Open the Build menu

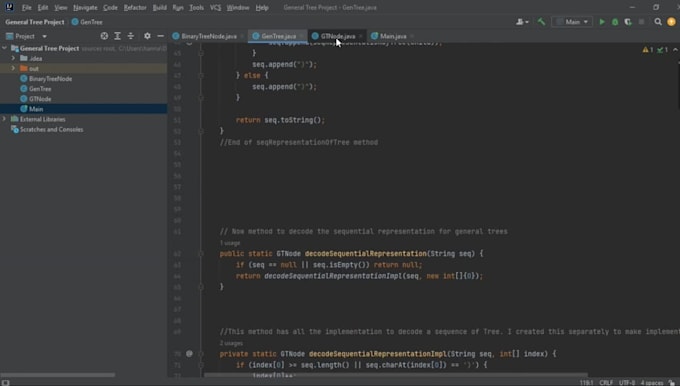(x=160, y=7)
